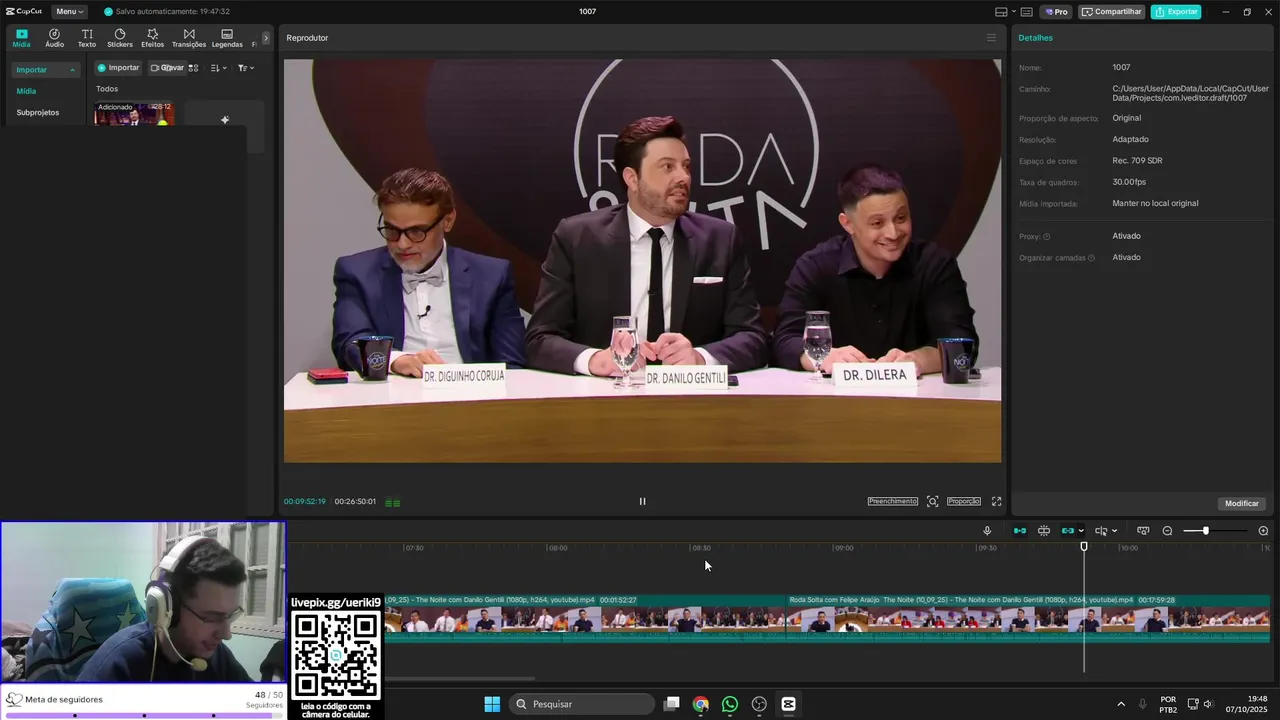Click the Proporção aspect ratio button
The height and width of the screenshot is (720, 1280).
(x=964, y=501)
